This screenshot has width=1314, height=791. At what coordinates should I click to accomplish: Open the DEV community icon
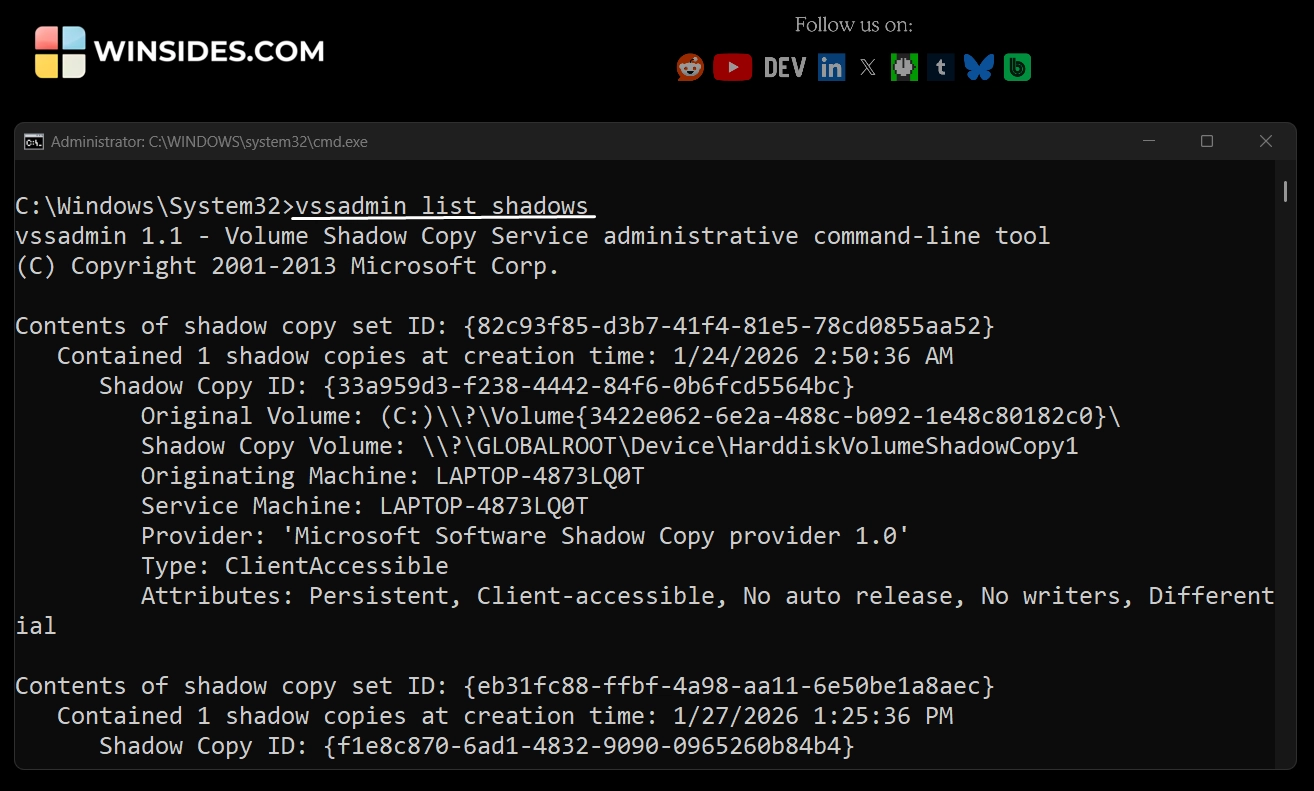coord(784,67)
